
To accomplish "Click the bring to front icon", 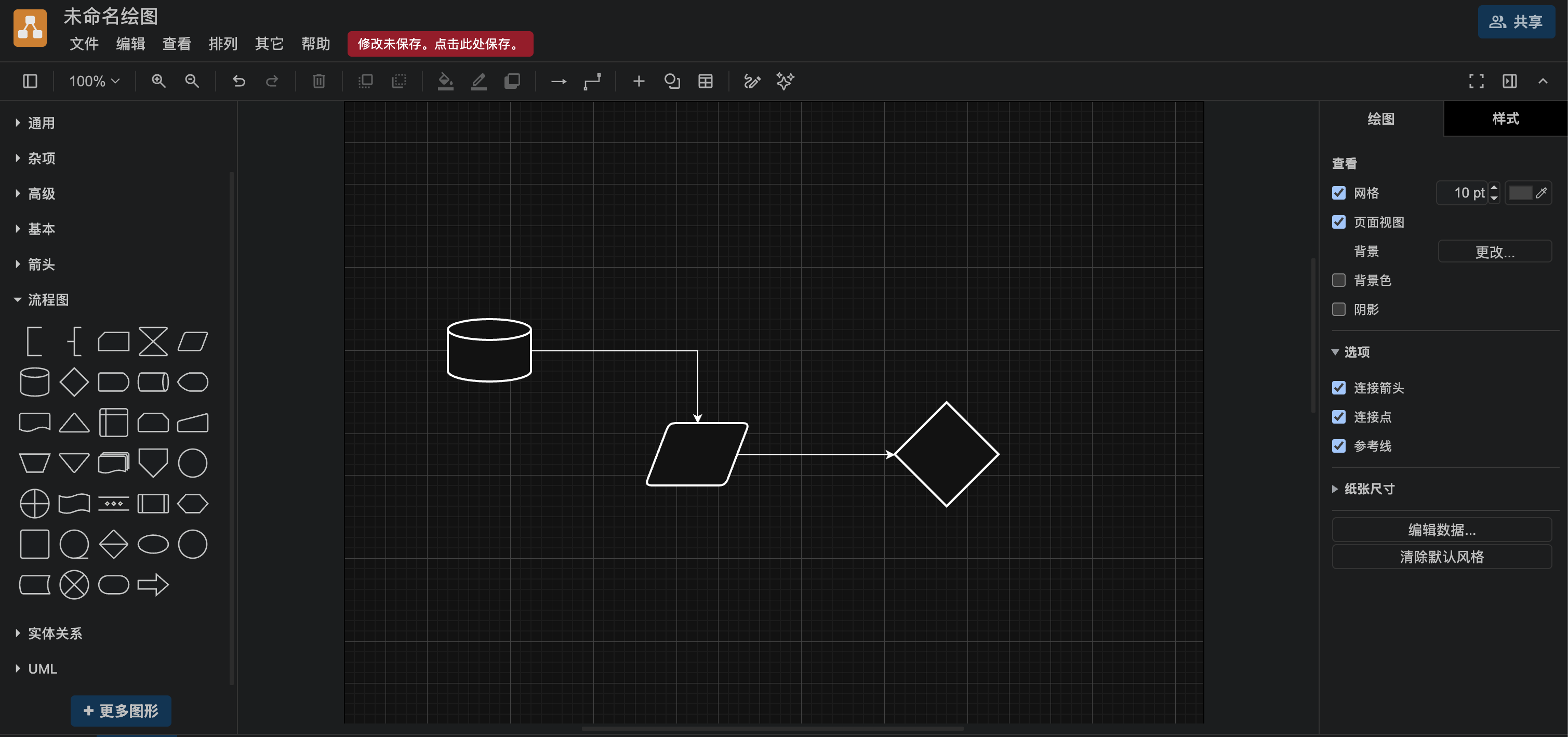I will tap(365, 81).
